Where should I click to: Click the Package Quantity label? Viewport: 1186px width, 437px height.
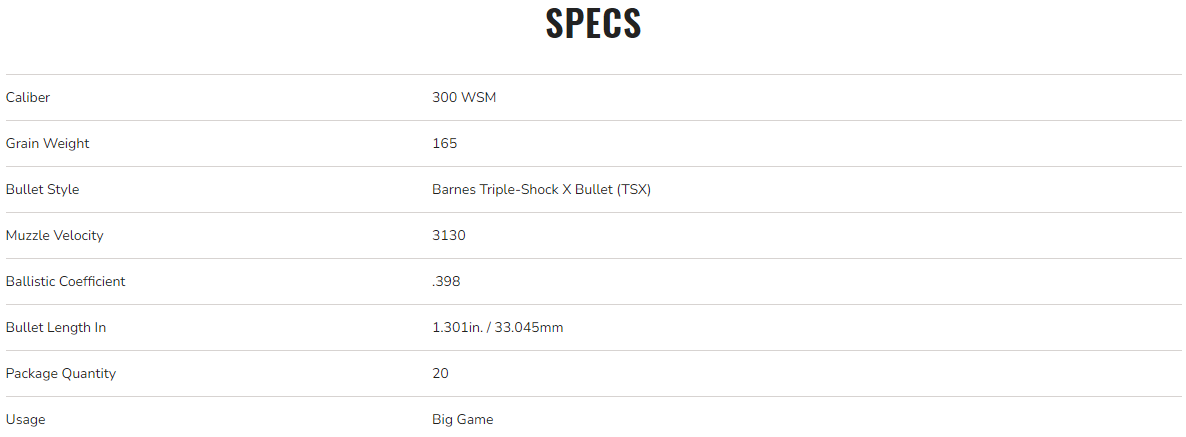[60, 374]
